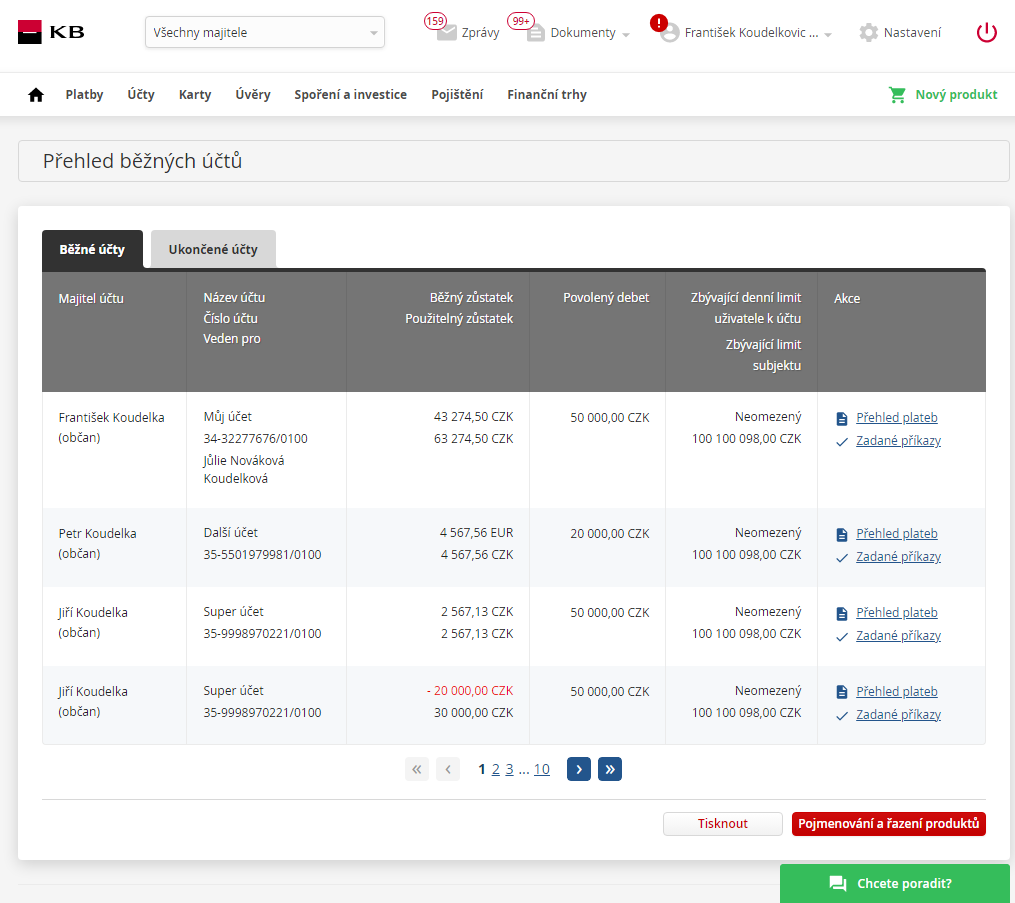Click Pojmenování a řazení produktů button
Image resolution: width=1015 pixels, height=903 pixels.
pos(888,824)
